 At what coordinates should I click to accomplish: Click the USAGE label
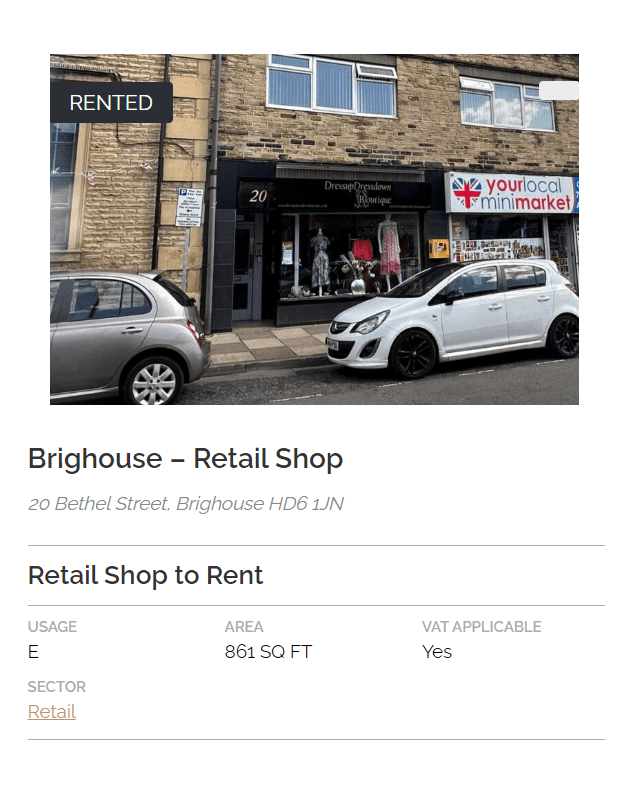pyautogui.click(x=52, y=627)
